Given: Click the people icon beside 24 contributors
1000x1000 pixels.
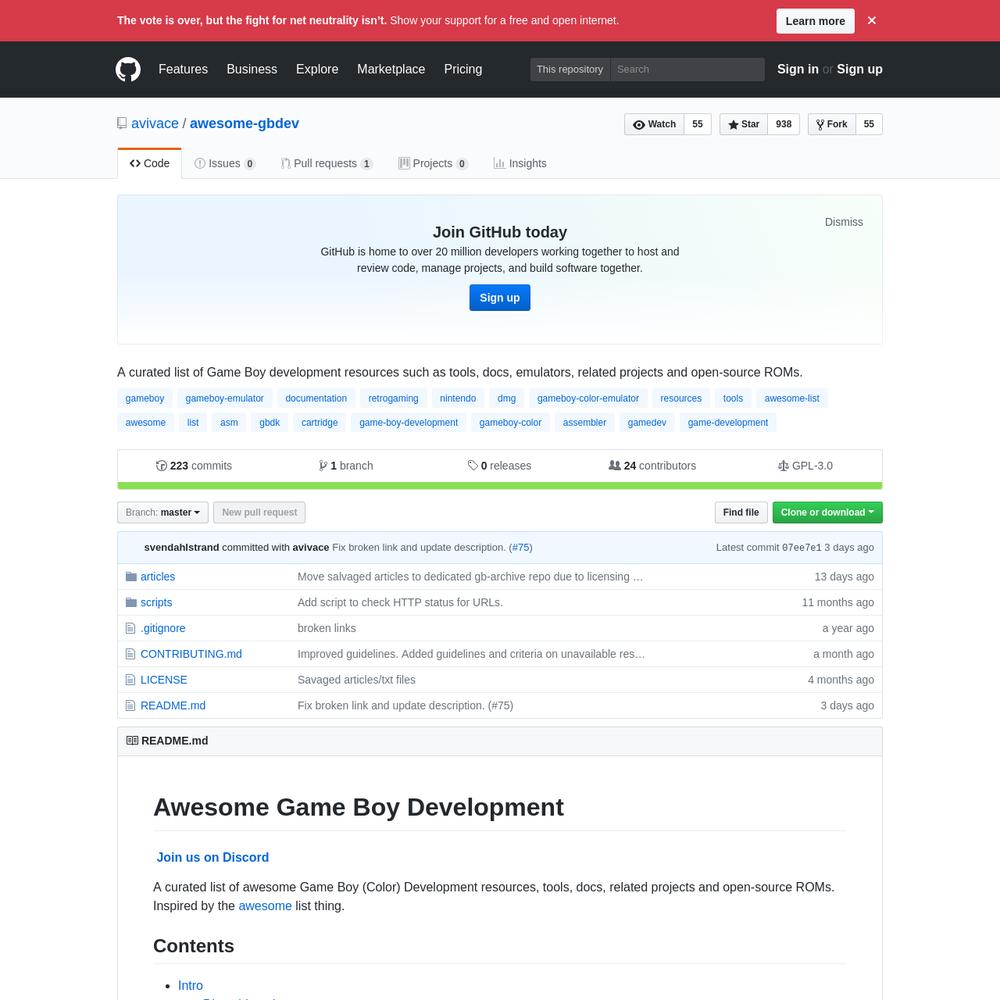Looking at the screenshot, I should point(615,466).
